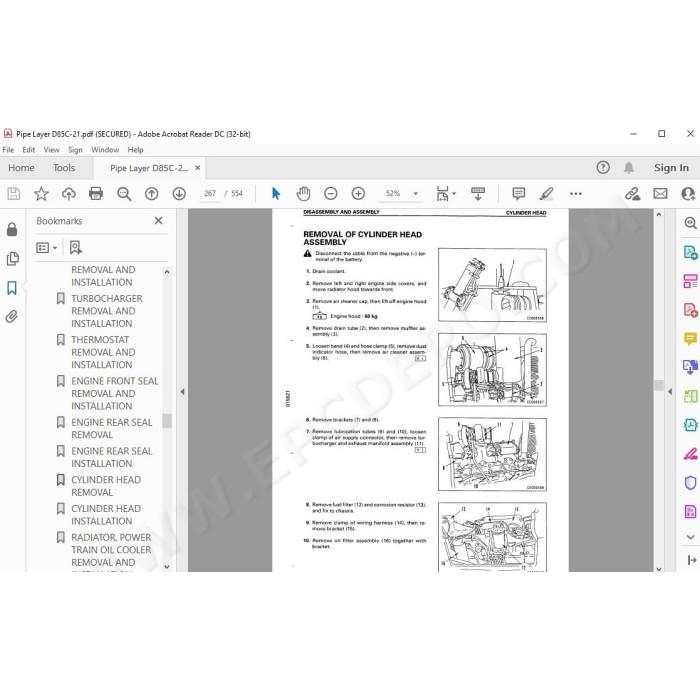Open the security lock panel
The width and height of the screenshot is (700, 700).
[12, 229]
